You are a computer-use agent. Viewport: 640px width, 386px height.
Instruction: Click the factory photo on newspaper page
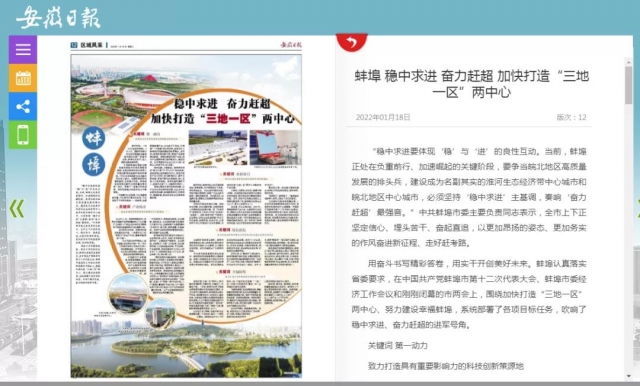218,147
